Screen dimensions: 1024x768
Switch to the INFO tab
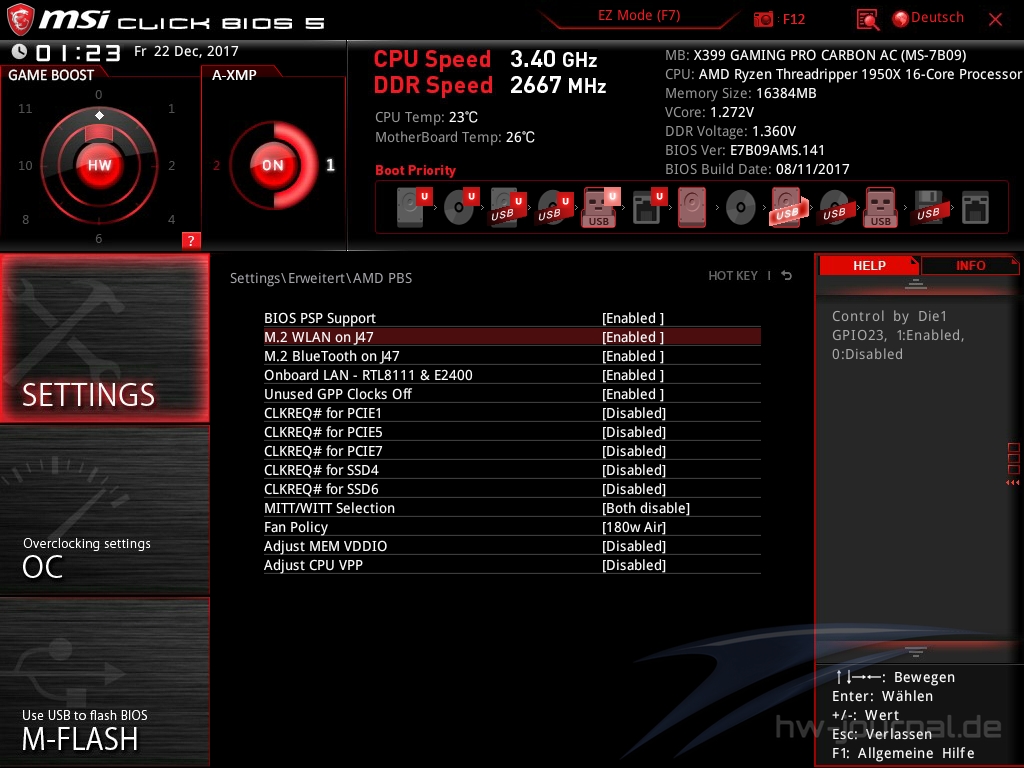click(970, 266)
